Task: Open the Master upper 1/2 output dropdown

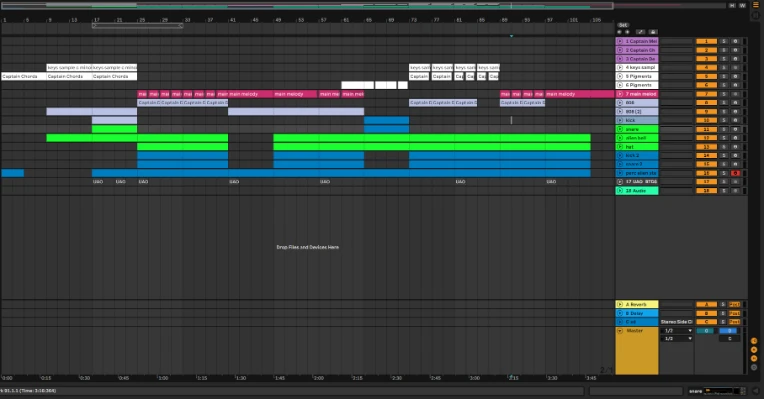Action: (x=676, y=331)
